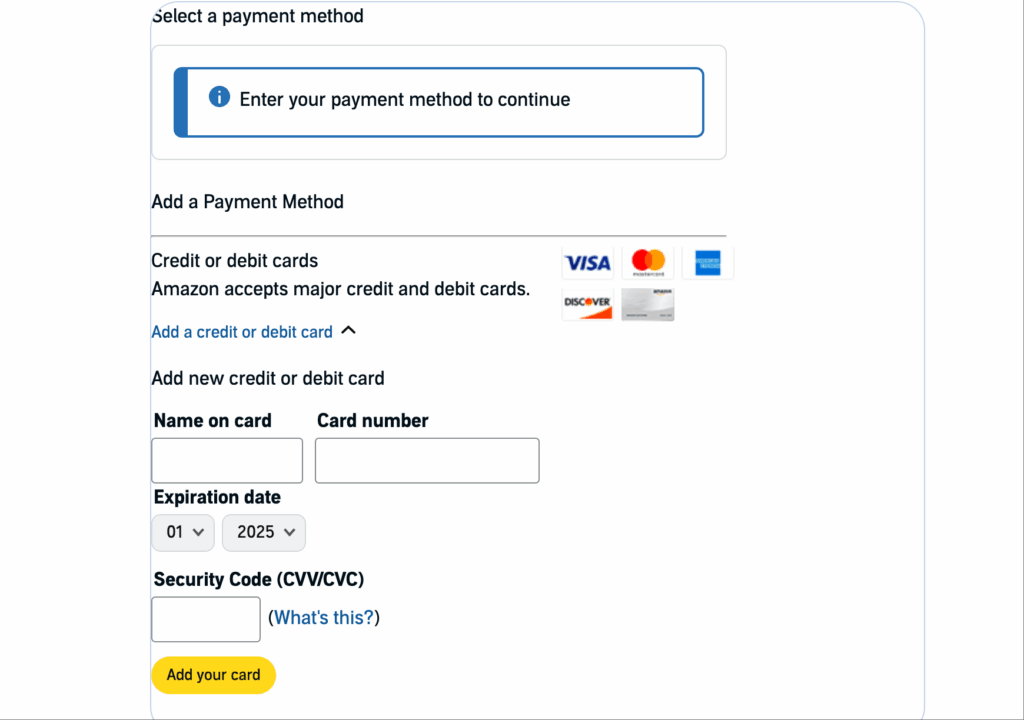Focus the Security Code entry box
The height and width of the screenshot is (720, 1024).
[206, 619]
